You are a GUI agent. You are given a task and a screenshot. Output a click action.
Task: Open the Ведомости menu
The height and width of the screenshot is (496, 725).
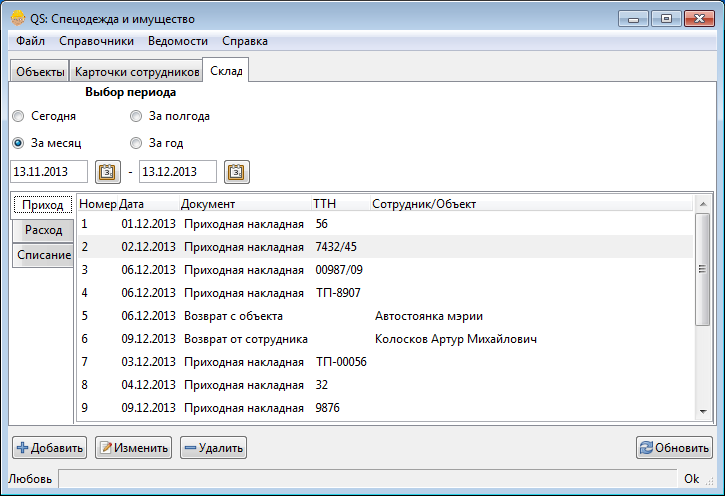point(178,41)
